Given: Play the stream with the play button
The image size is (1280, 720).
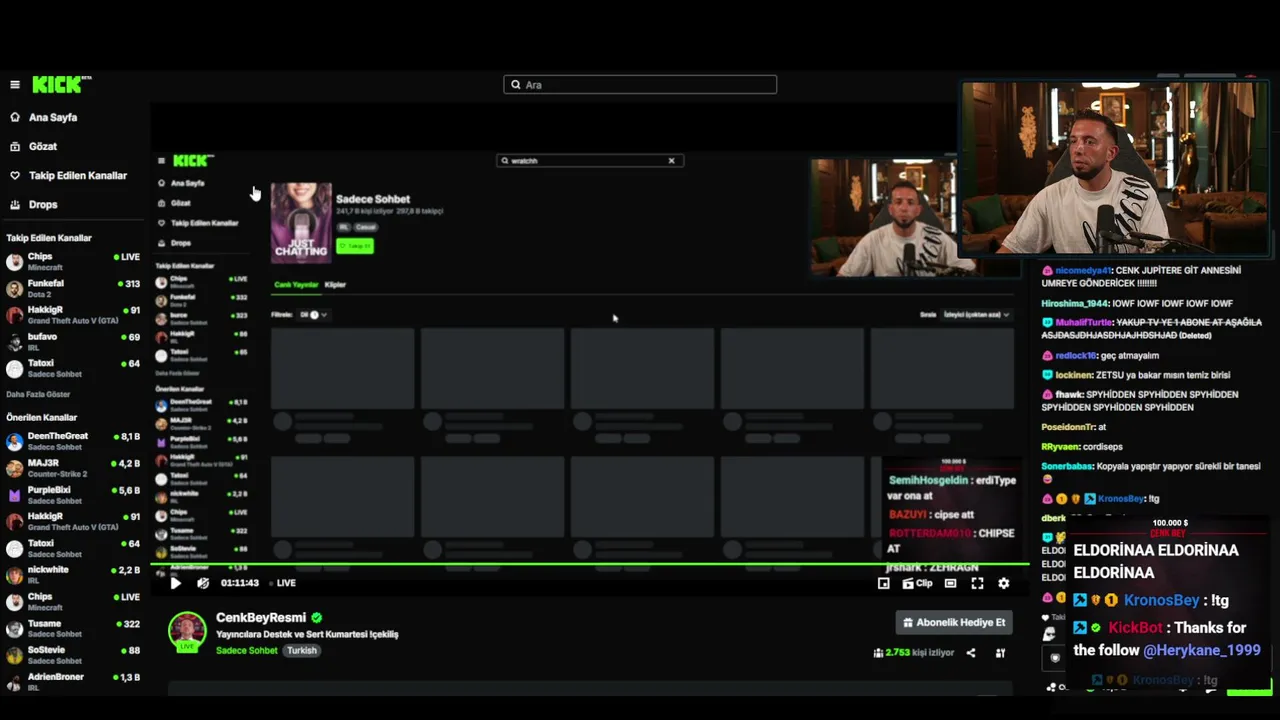Looking at the screenshot, I should tap(176, 583).
